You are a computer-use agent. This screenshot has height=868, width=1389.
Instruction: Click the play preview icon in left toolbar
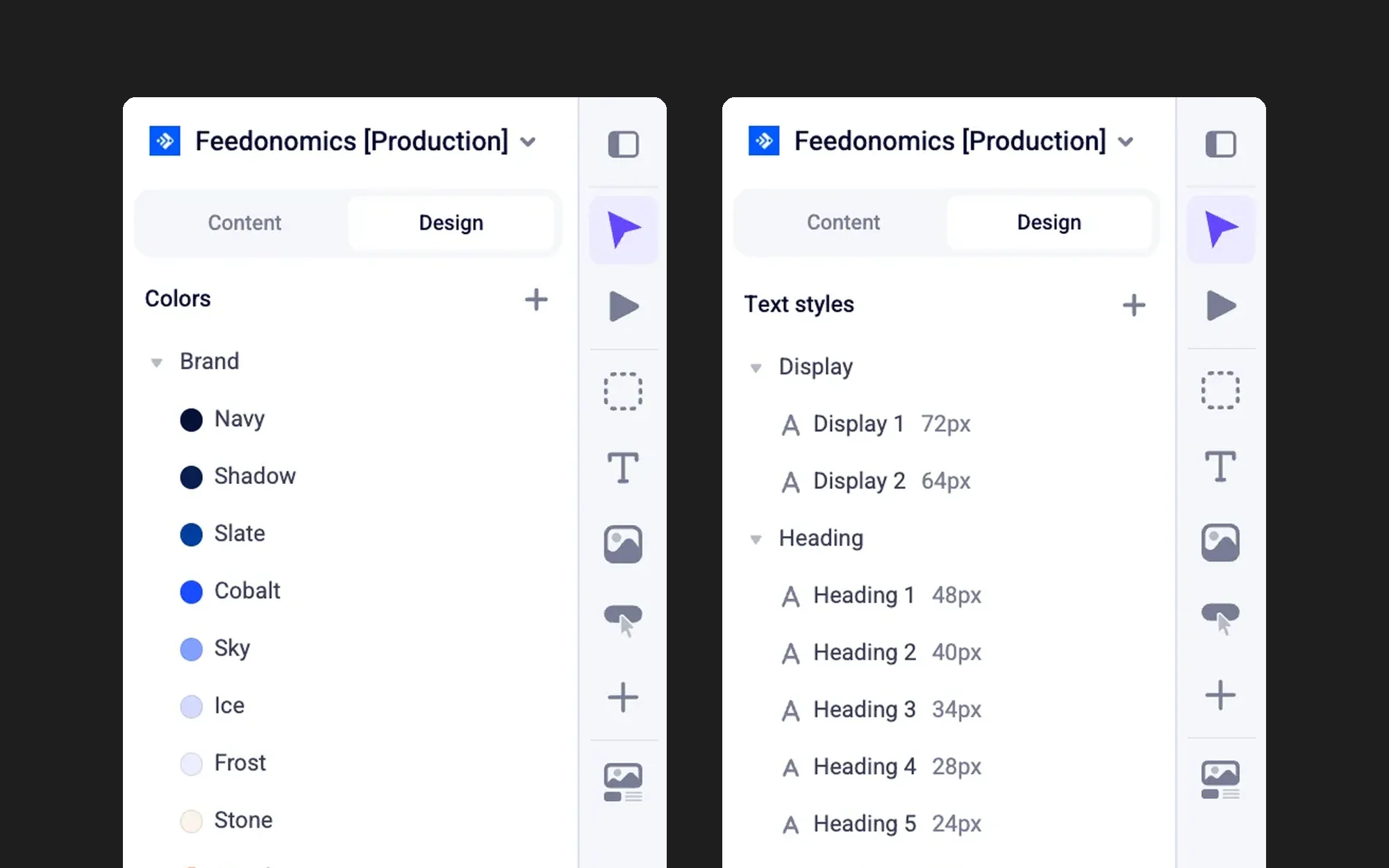point(623,306)
